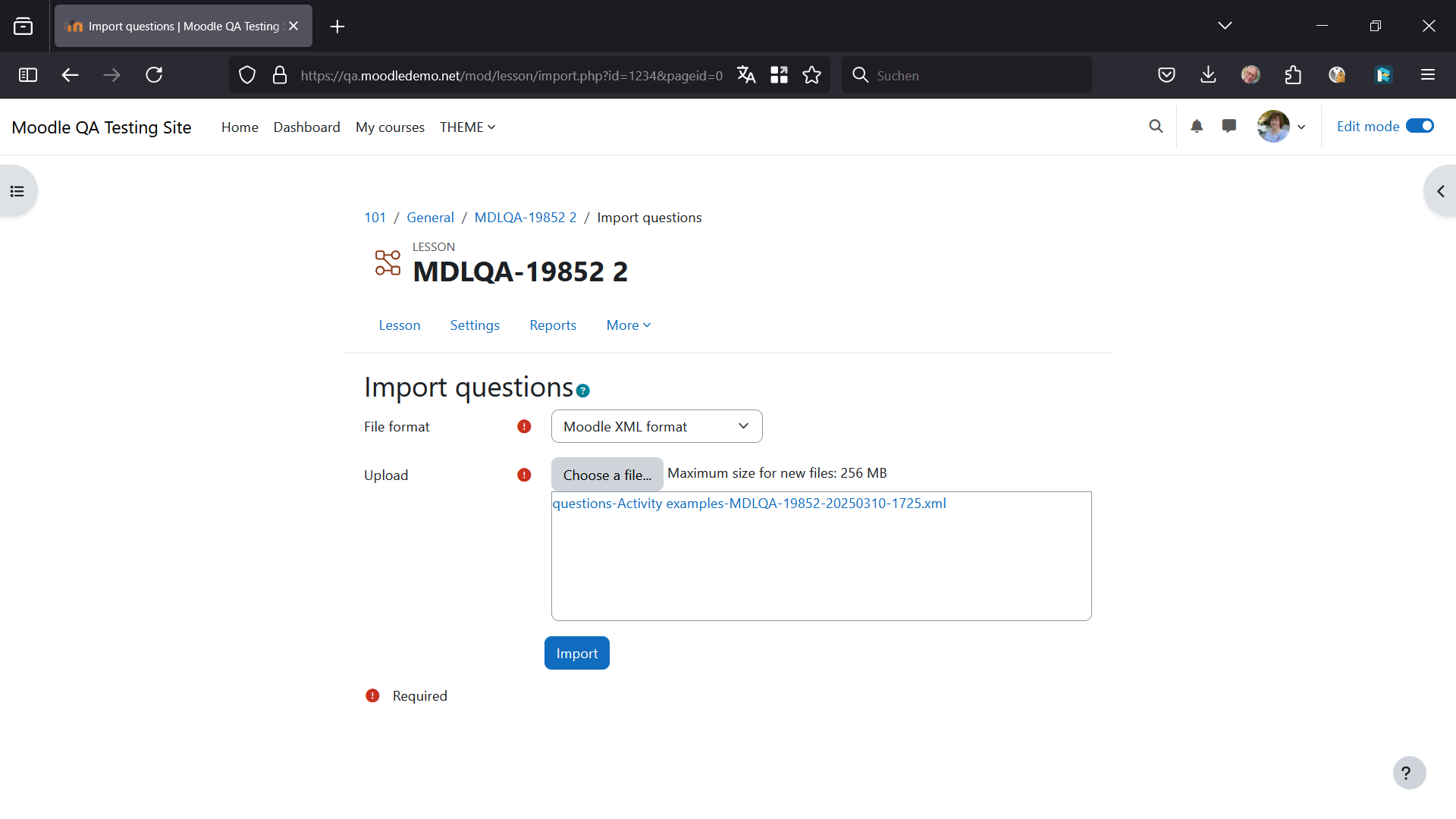
Task: Switch to the Reports tab
Action: (x=553, y=325)
